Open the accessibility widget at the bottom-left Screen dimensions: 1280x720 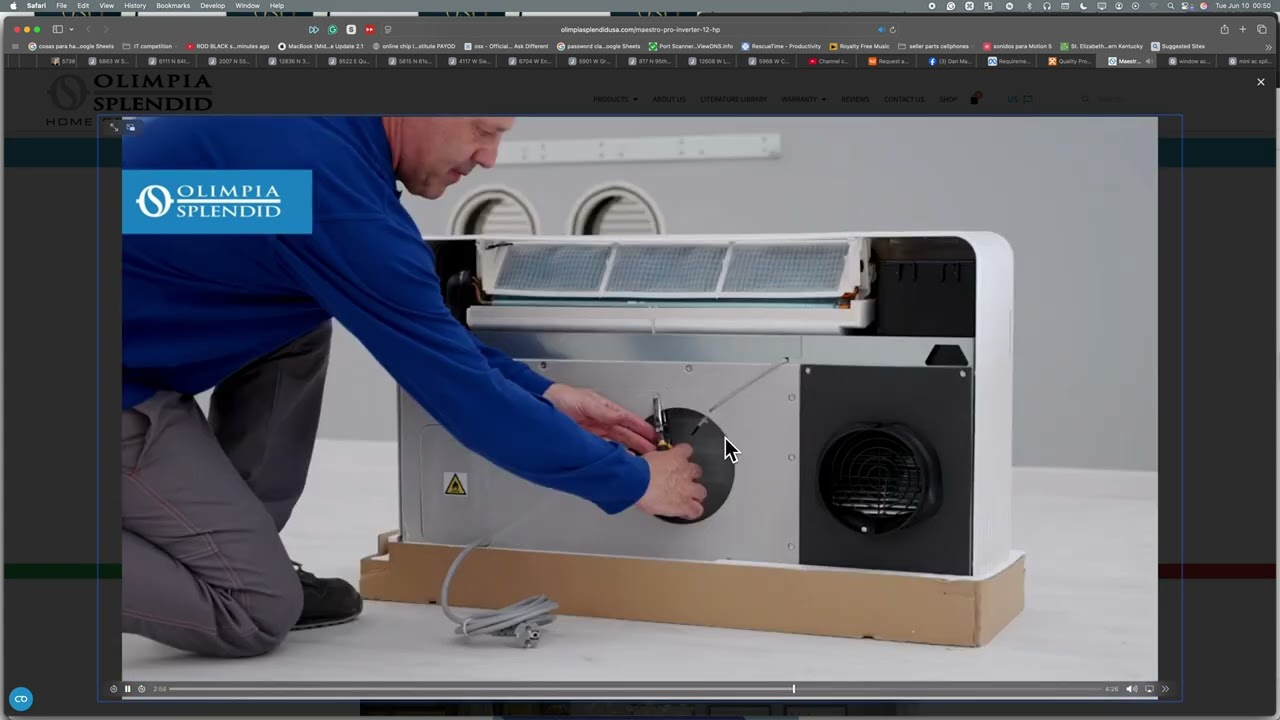(x=21, y=699)
